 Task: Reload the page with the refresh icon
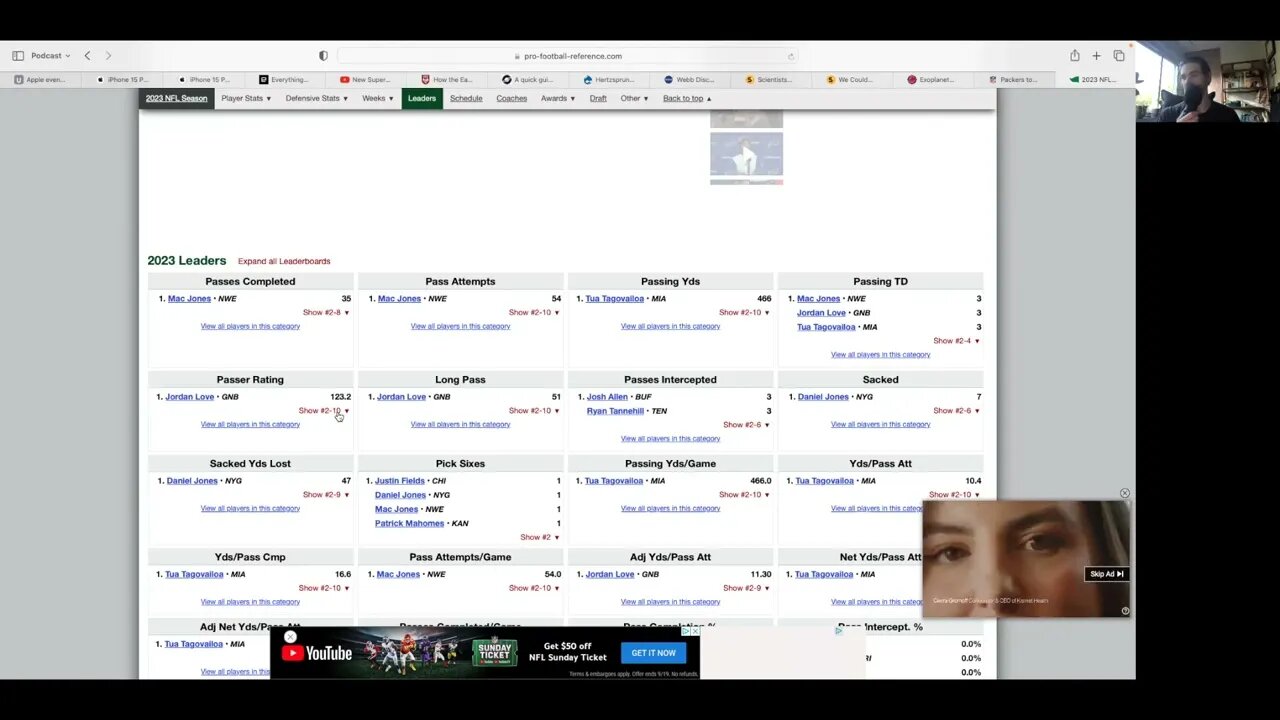790,56
